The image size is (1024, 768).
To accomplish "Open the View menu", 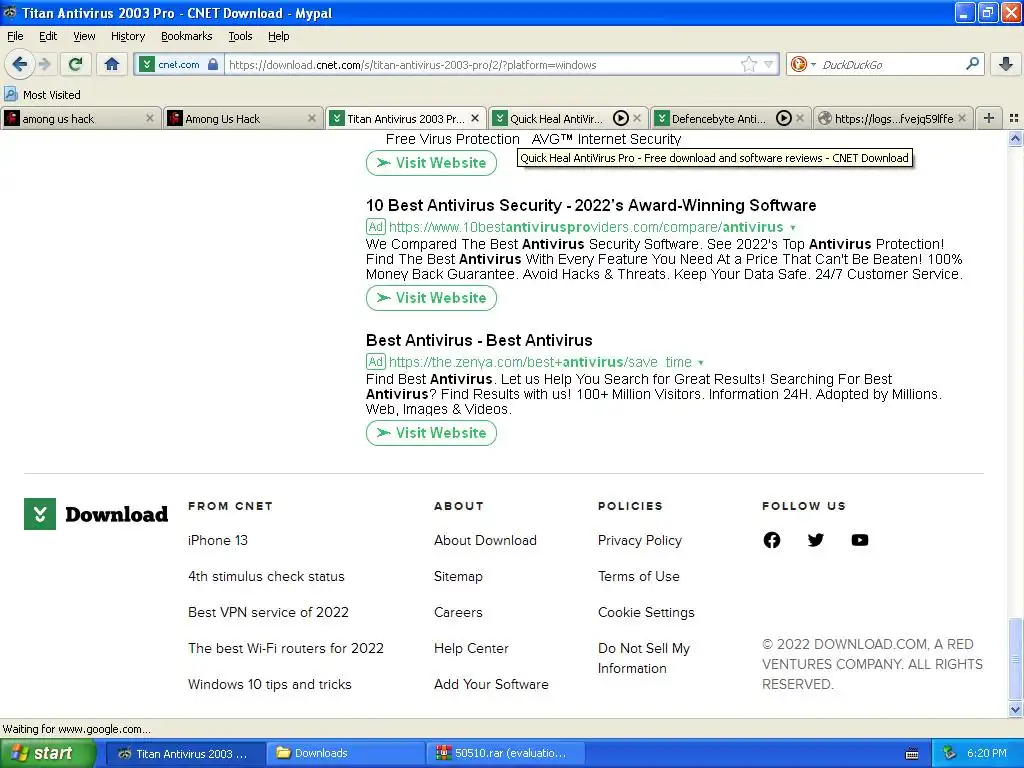I will click(x=84, y=36).
